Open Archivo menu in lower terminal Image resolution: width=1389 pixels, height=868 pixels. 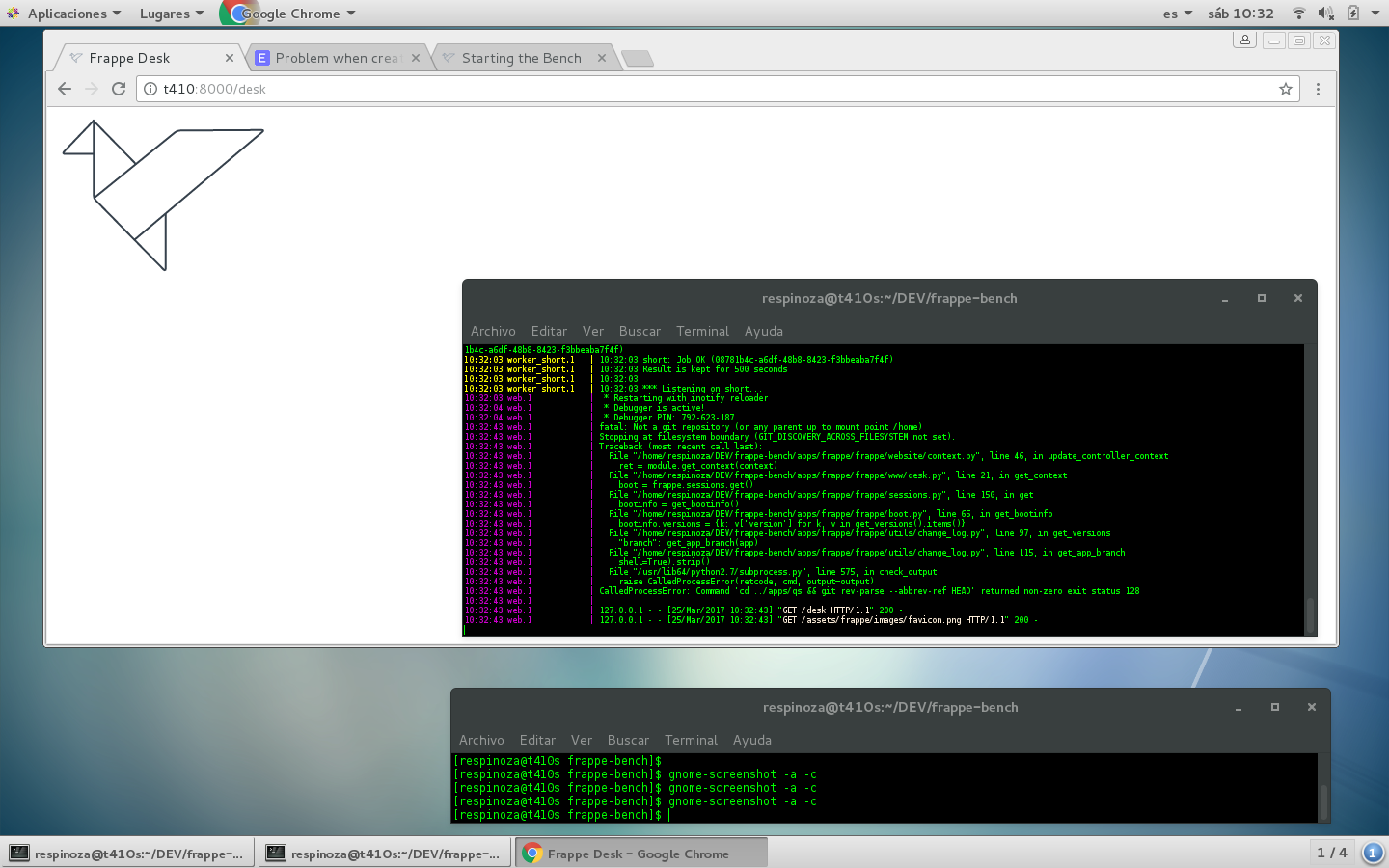tap(481, 740)
